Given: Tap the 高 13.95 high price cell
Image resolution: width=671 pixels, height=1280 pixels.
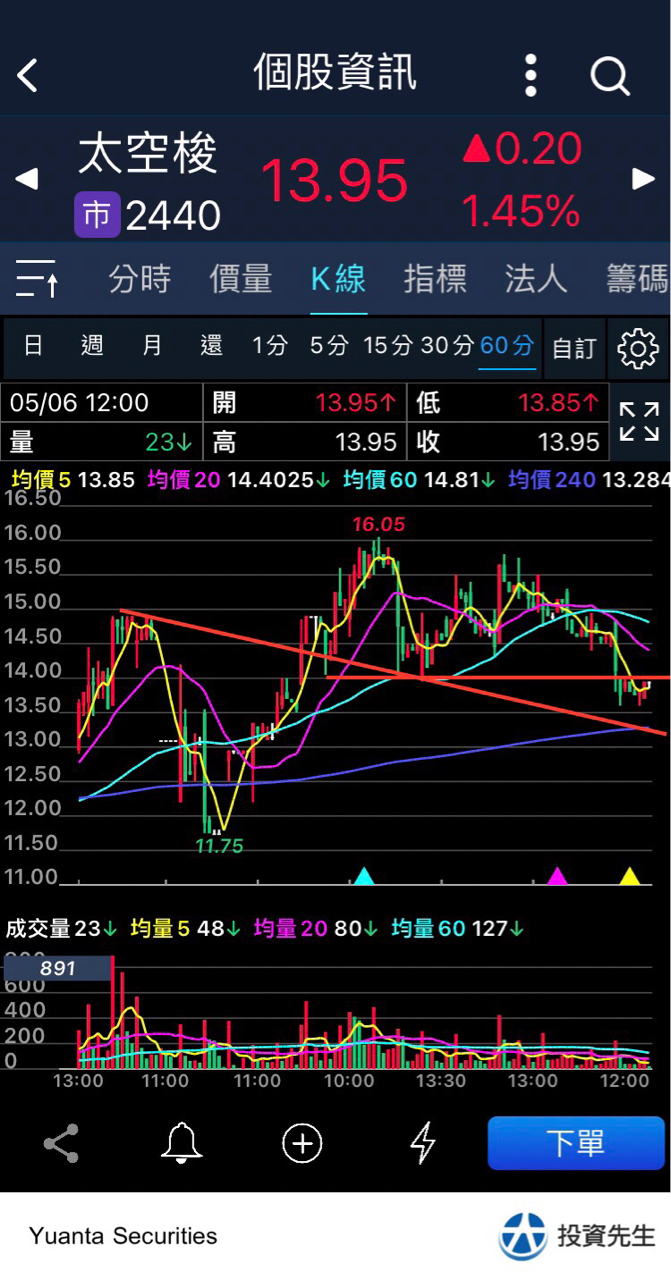Looking at the screenshot, I should [x=304, y=441].
